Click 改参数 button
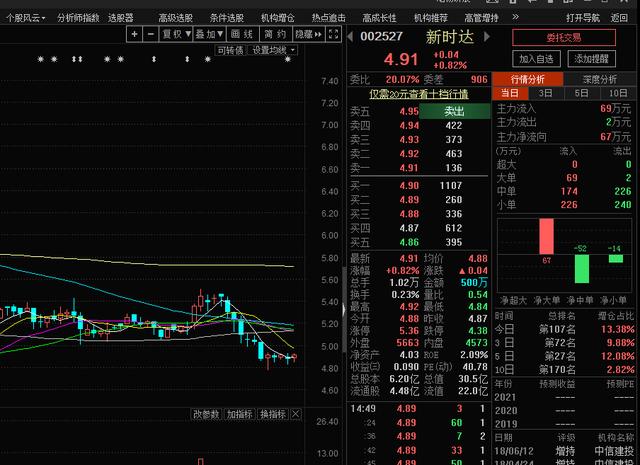This screenshot has width=640, height=465. point(207,414)
